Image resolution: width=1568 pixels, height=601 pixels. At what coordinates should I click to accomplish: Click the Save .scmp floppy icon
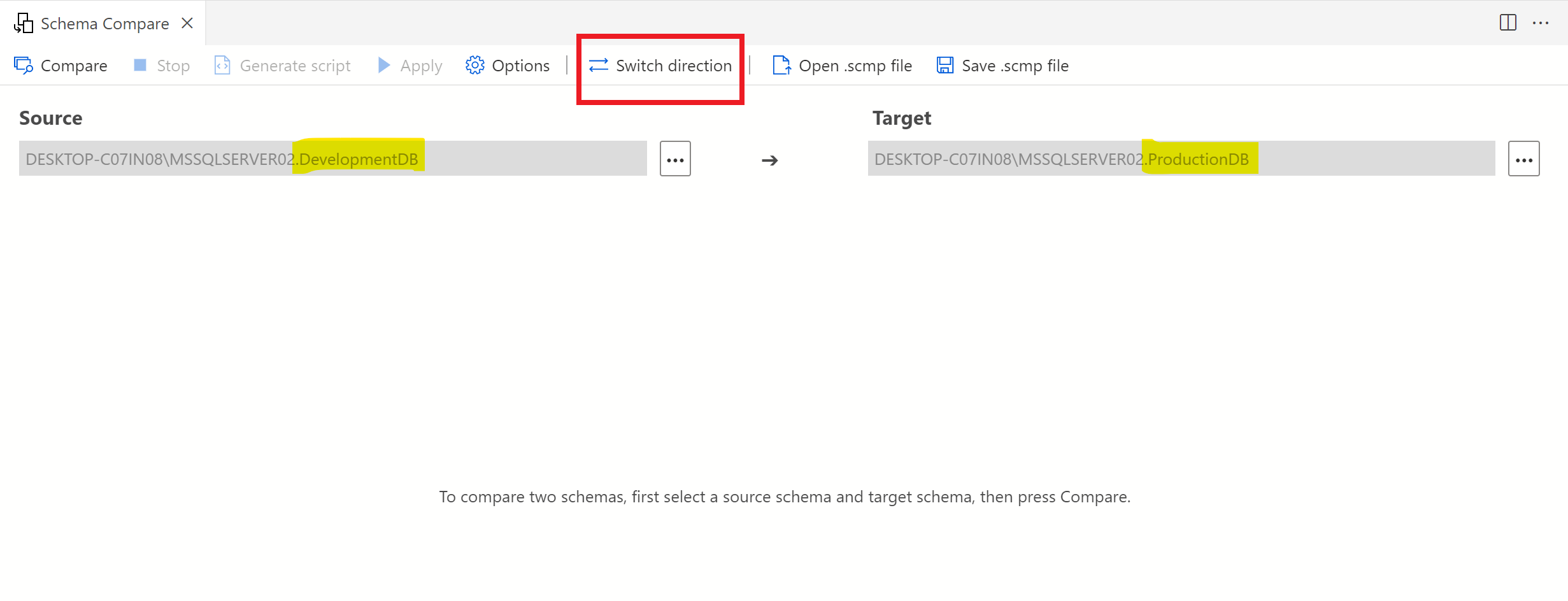tap(945, 65)
